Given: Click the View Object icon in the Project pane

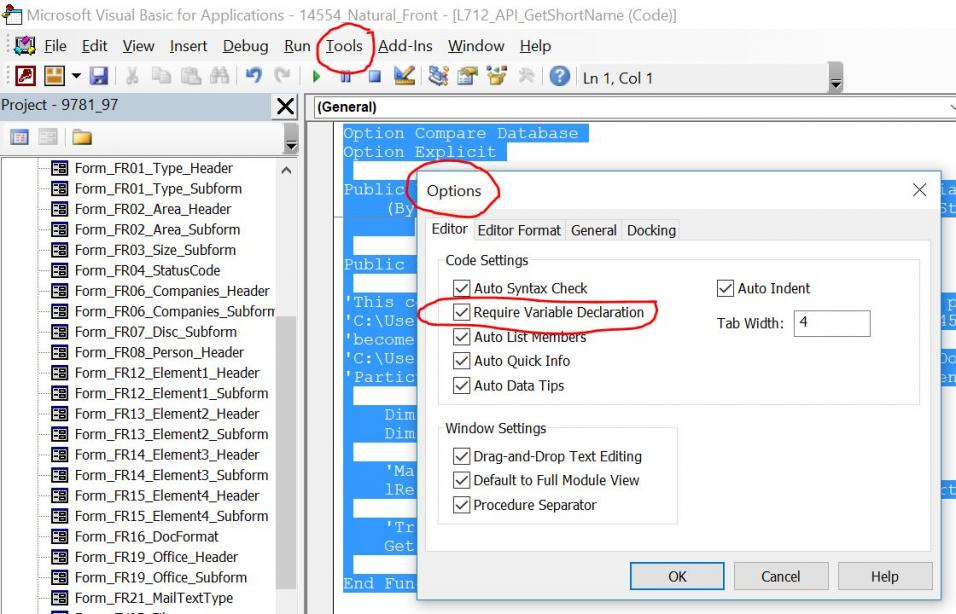Looking at the screenshot, I should (x=48, y=137).
